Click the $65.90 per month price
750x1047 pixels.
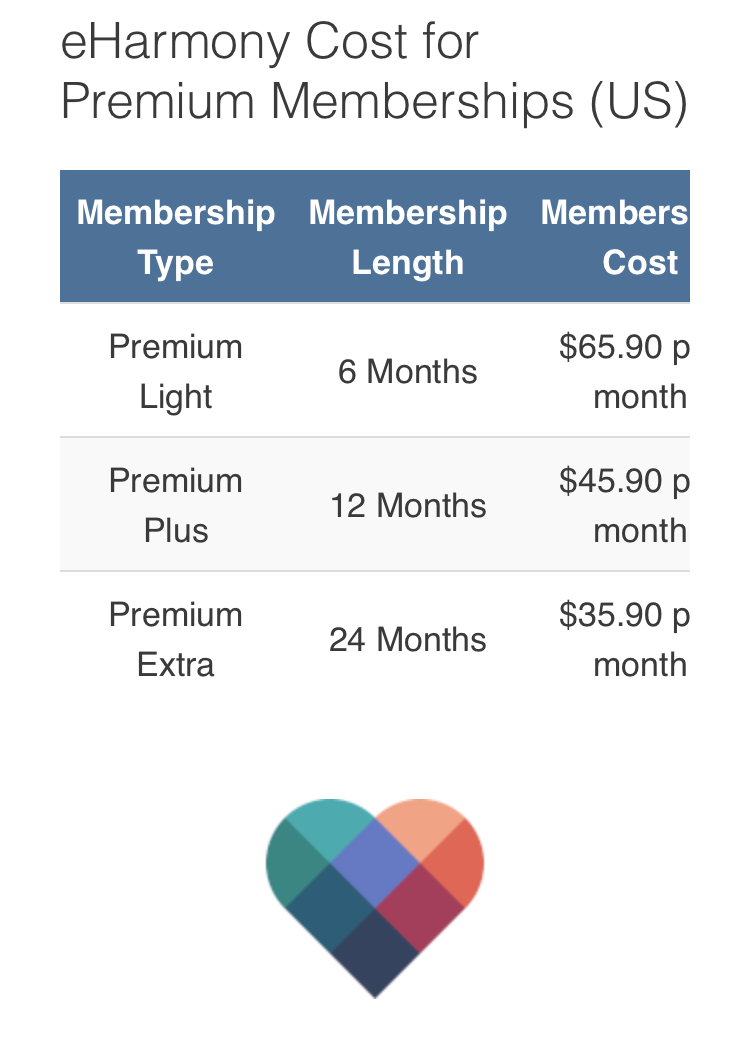click(x=624, y=371)
